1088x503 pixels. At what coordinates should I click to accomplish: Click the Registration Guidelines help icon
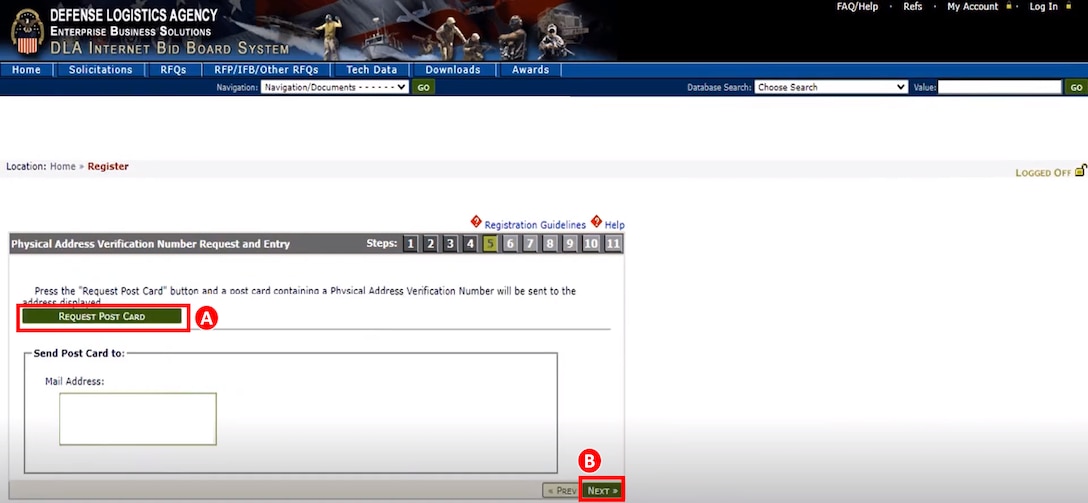click(476, 222)
